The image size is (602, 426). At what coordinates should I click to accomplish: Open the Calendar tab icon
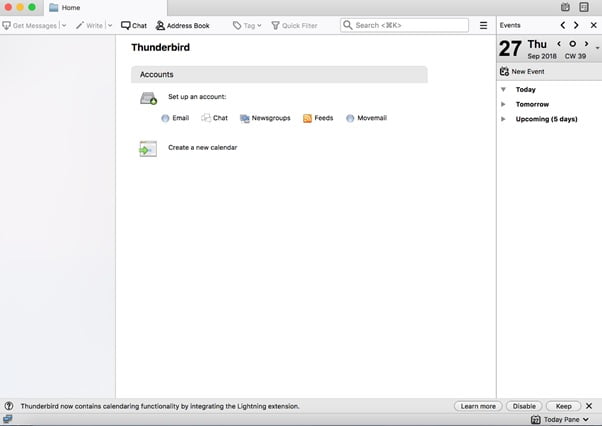(x=565, y=7)
